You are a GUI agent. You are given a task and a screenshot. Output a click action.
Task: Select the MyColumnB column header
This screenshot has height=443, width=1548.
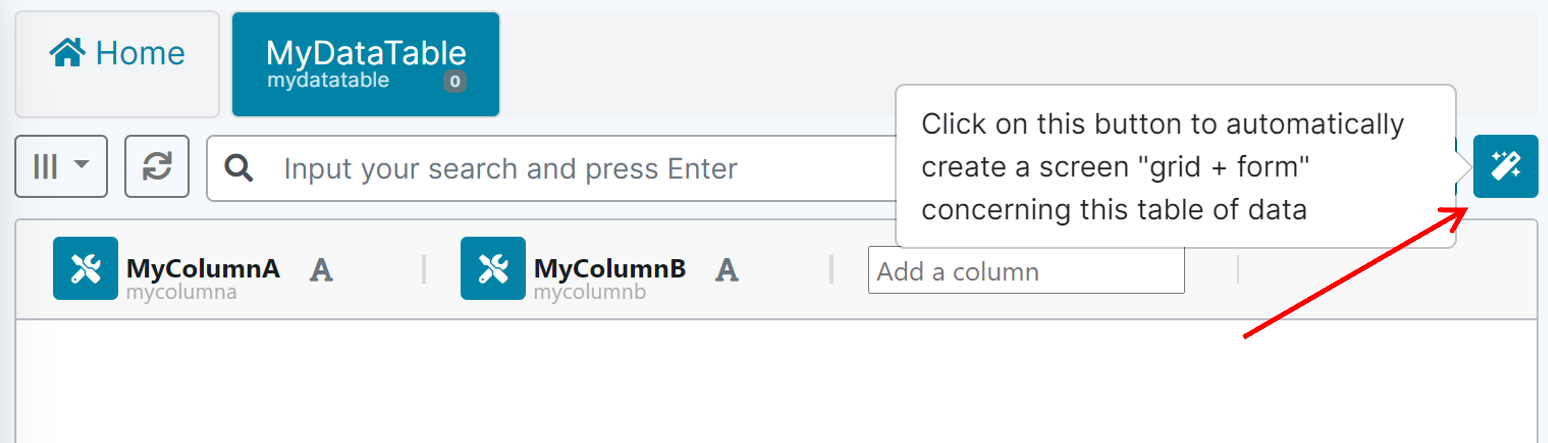610,268
